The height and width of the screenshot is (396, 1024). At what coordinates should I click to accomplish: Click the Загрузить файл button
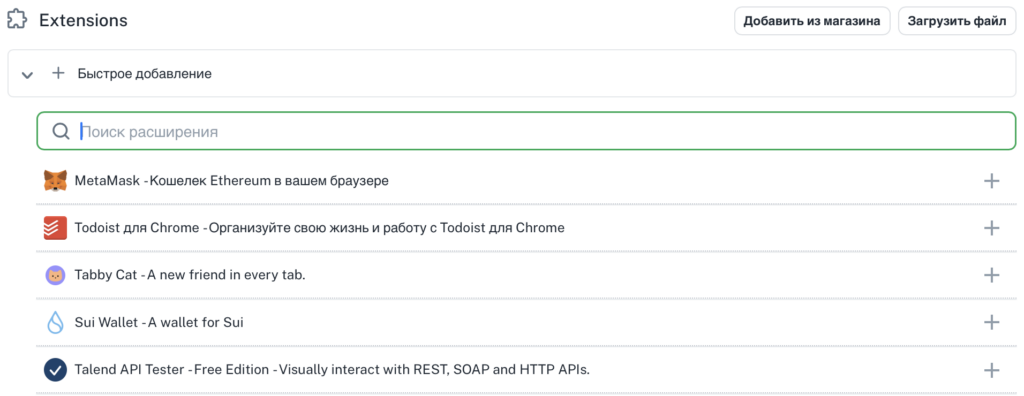tap(957, 21)
